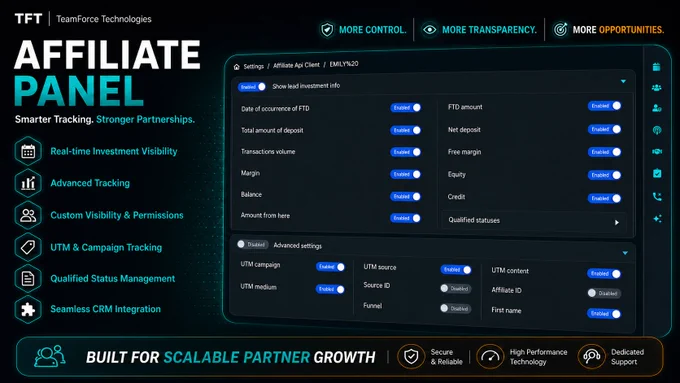Click the home icon in the breadcrumb

pos(236,67)
